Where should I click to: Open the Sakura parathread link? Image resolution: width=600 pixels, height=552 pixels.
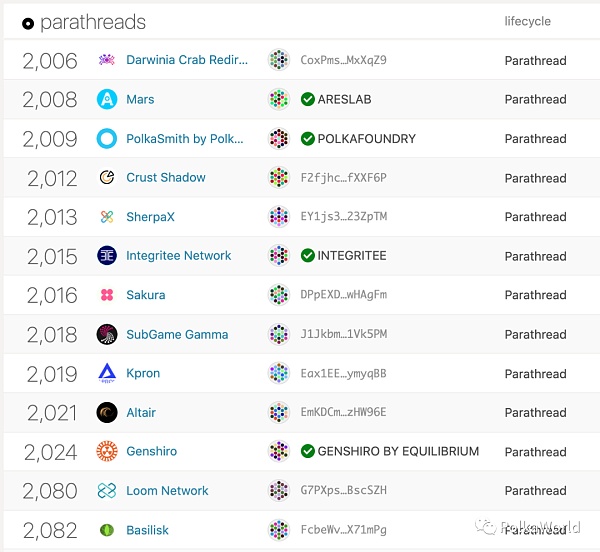click(146, 295)
